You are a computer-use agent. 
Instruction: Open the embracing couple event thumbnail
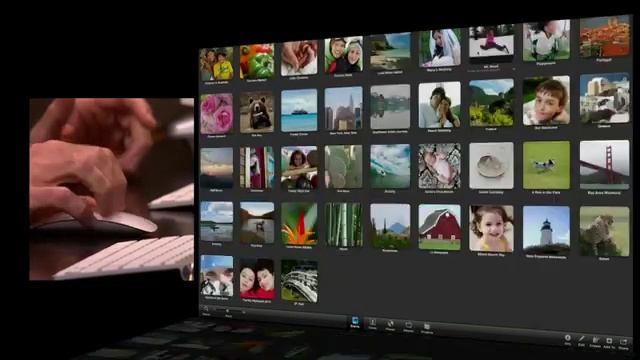pyautogui.click(x=440, y=105)
